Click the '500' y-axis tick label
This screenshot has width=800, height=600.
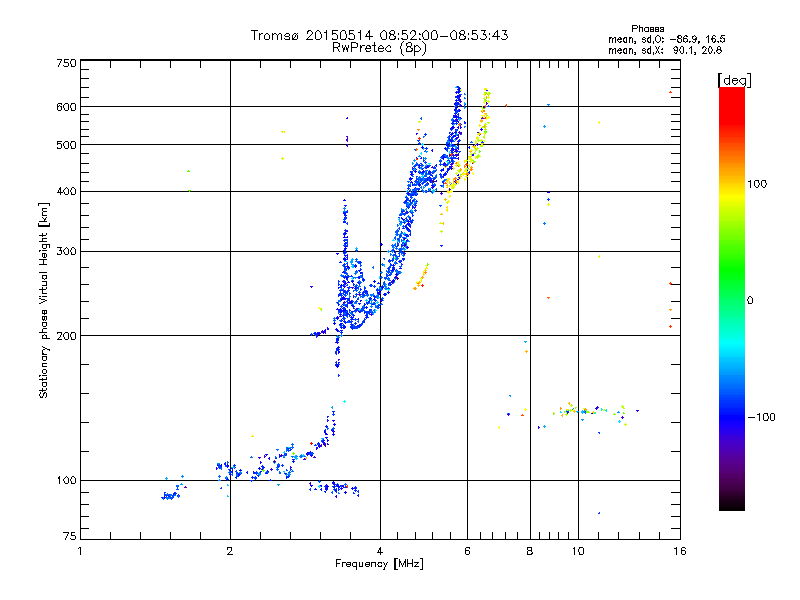[x=66, y=145]
